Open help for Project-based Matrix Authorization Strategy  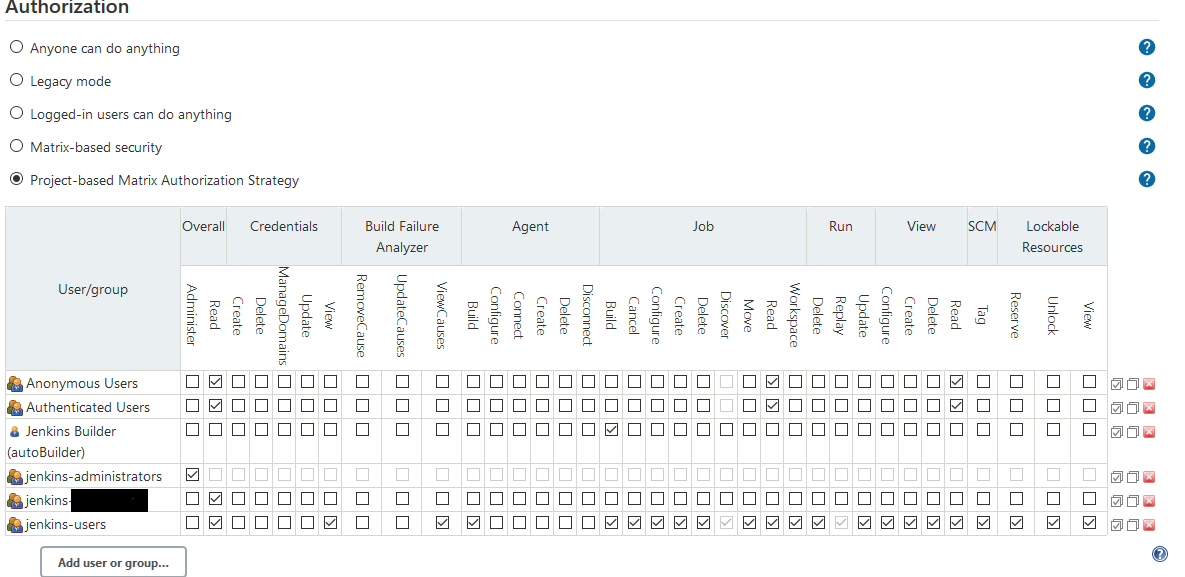pos(1146,179)
